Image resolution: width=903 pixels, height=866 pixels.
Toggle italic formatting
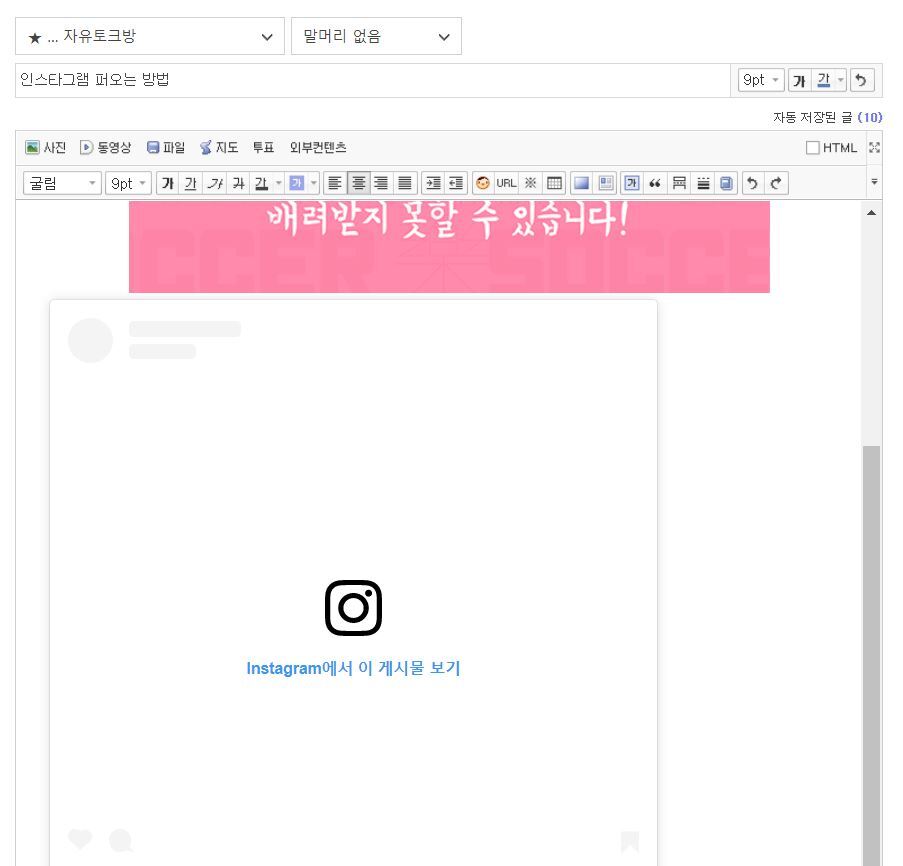[x=215, y=184]
